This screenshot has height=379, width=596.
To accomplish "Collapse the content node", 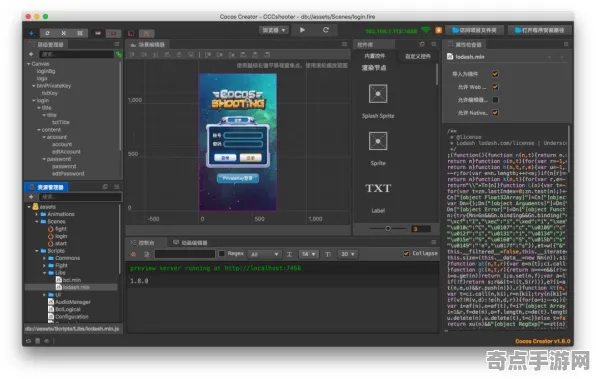I will [x=38, y=130].
